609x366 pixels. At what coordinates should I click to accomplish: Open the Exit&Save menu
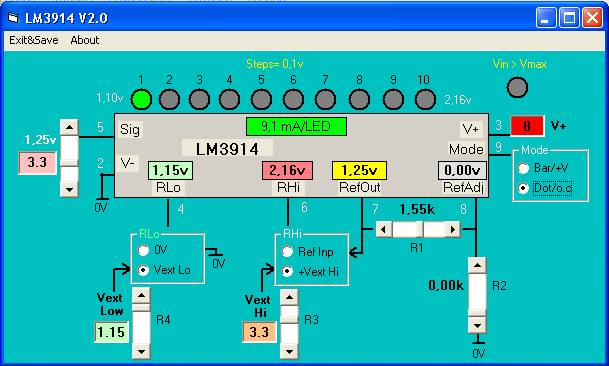[x=34, y=40]
